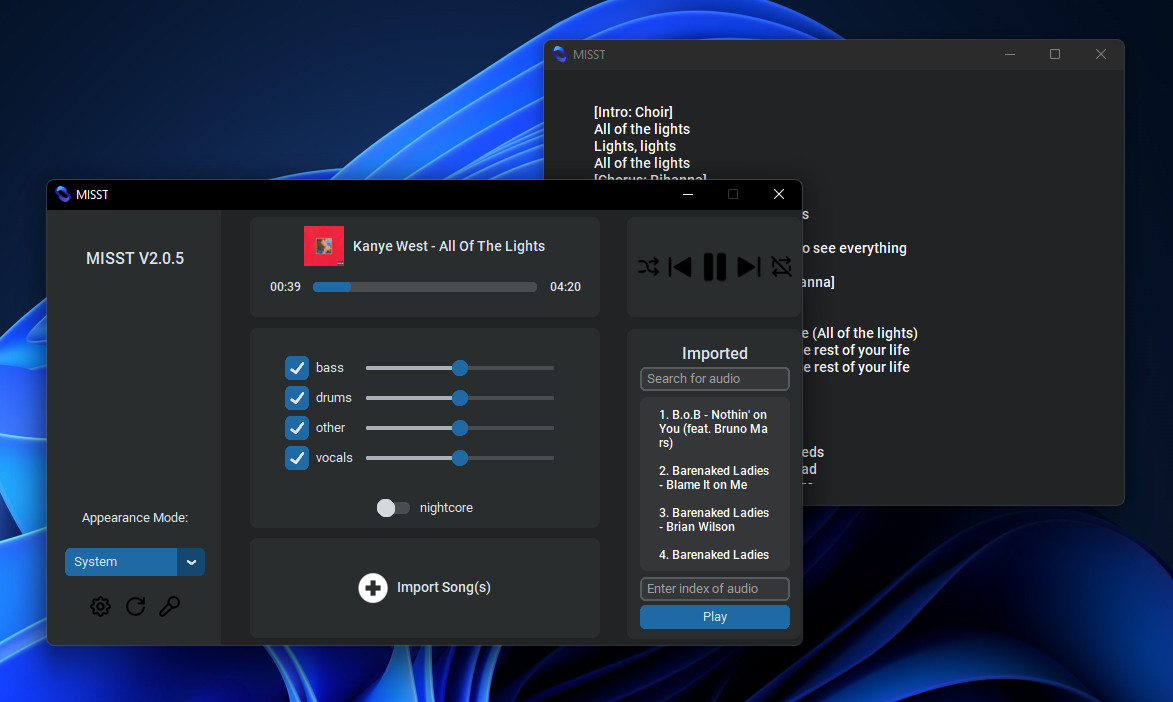
Task: Close the front MISST player window
Action: 779,194
